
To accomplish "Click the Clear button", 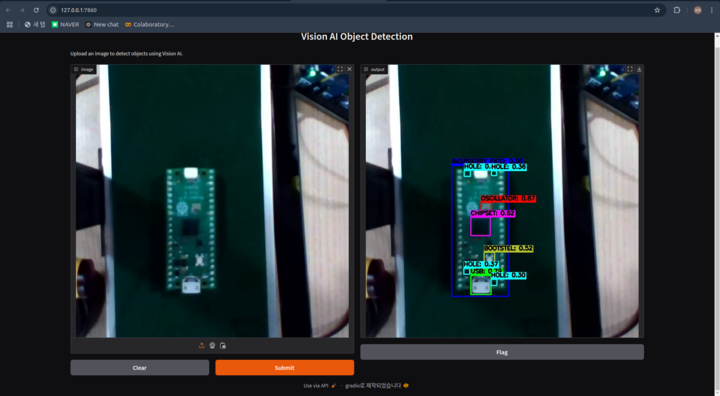I will tap(140, 368).
